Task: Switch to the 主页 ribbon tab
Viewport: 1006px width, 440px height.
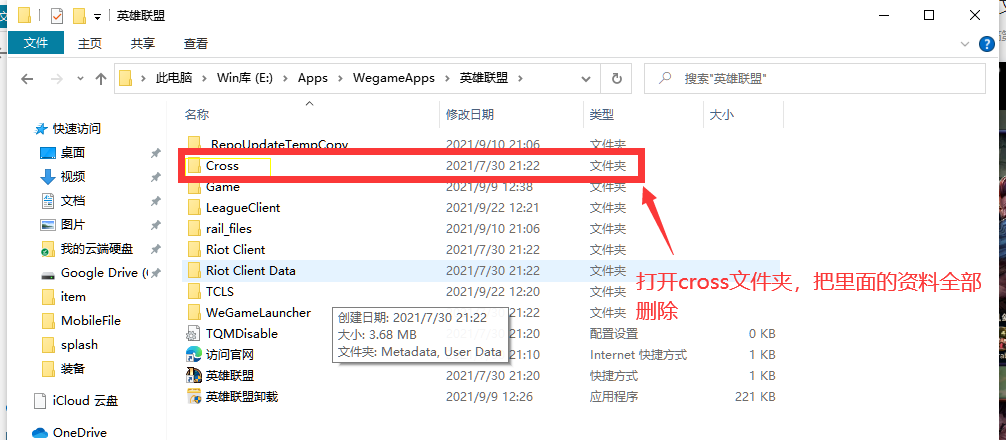Action: pos(90,44)
